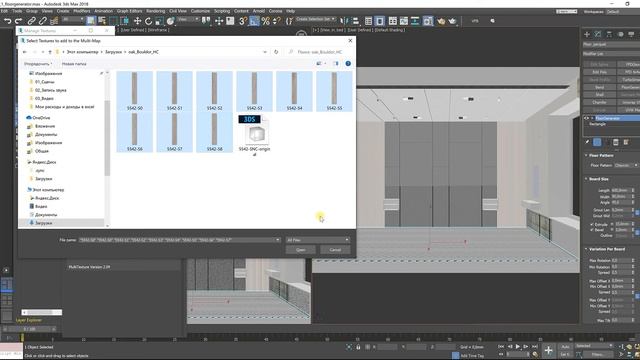The width and height of the screenshot is (640, 360).
Task: Toggle FloorGenerator modifier visibility eye
Action: point(587,118)
